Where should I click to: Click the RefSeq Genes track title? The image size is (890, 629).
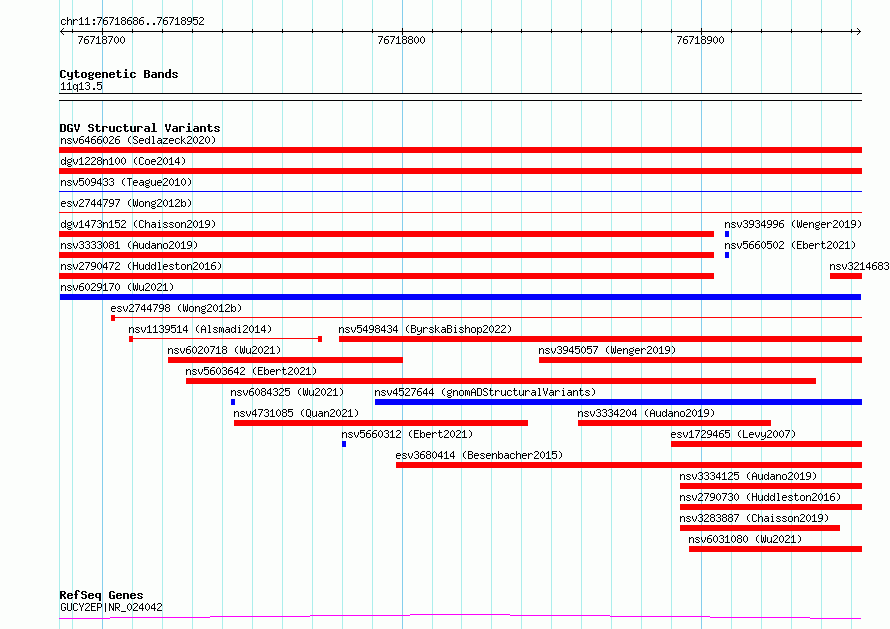[x=101, y=595]
